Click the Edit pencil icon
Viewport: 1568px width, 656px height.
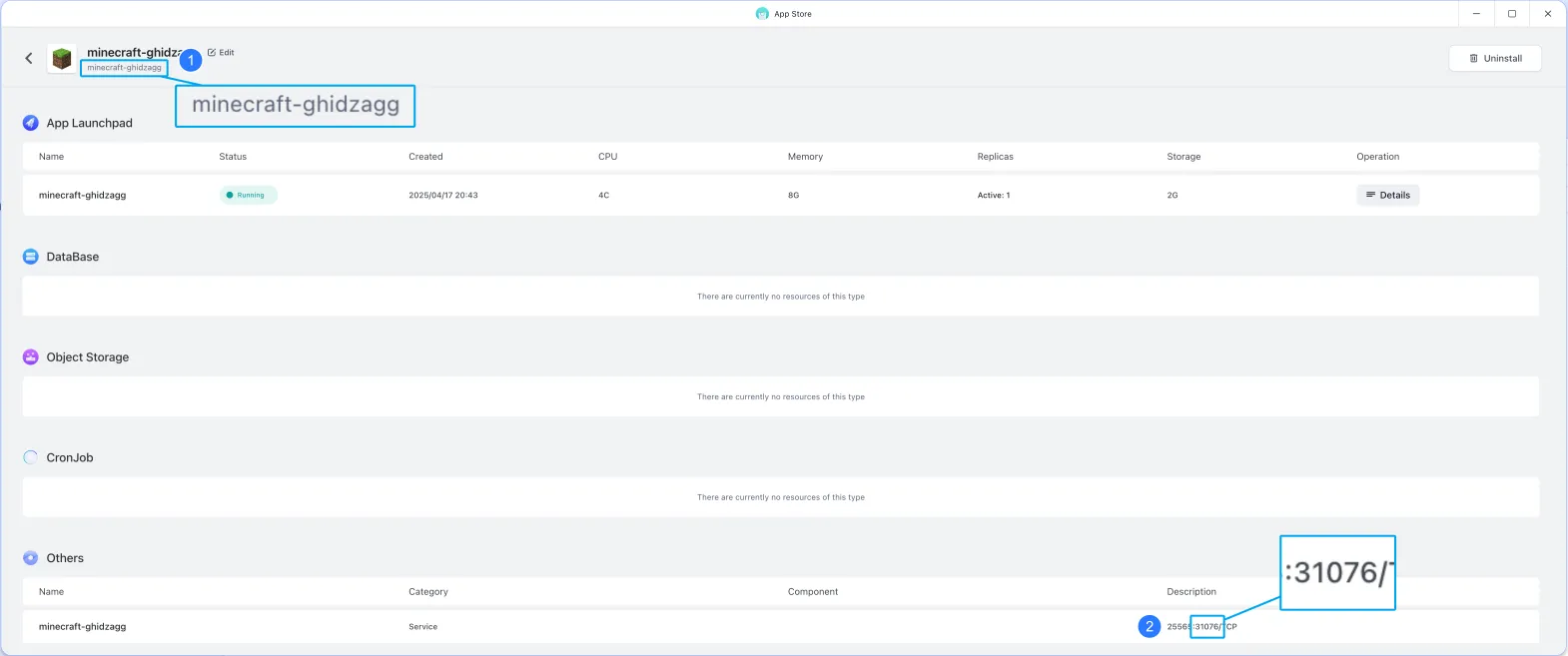pos(212,52)
